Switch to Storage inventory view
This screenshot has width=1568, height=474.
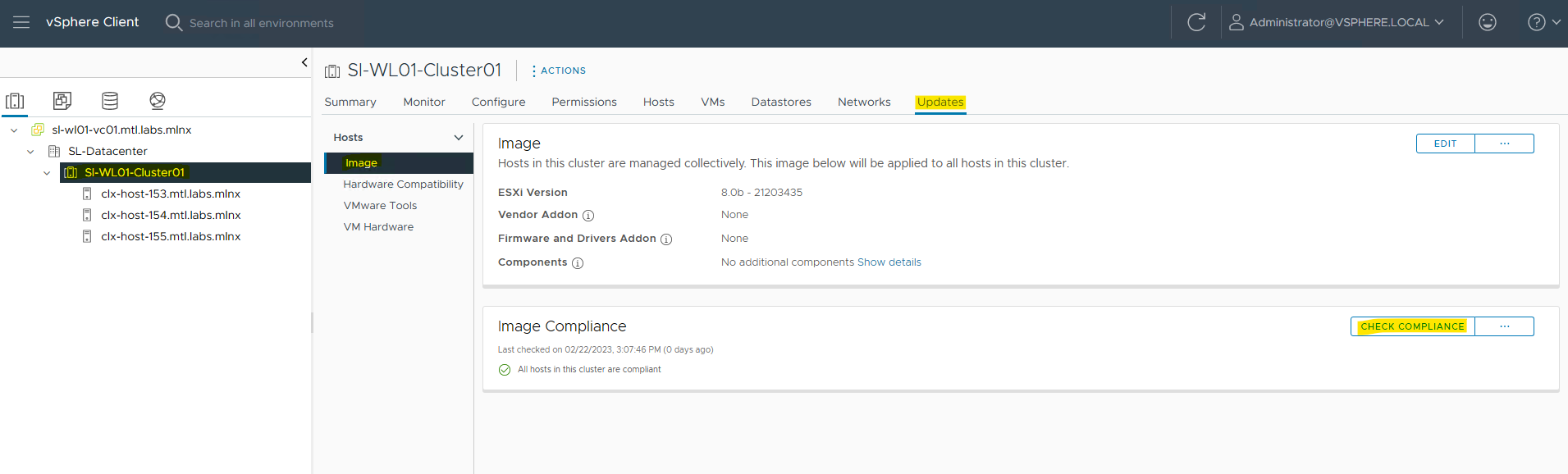pos(110,100)
